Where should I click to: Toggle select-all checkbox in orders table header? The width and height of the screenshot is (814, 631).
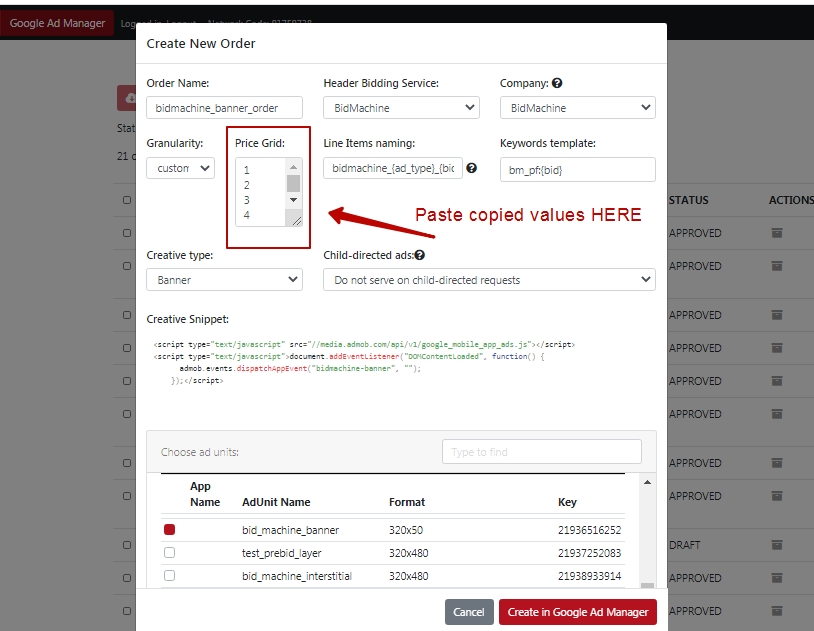coord(127,200)
